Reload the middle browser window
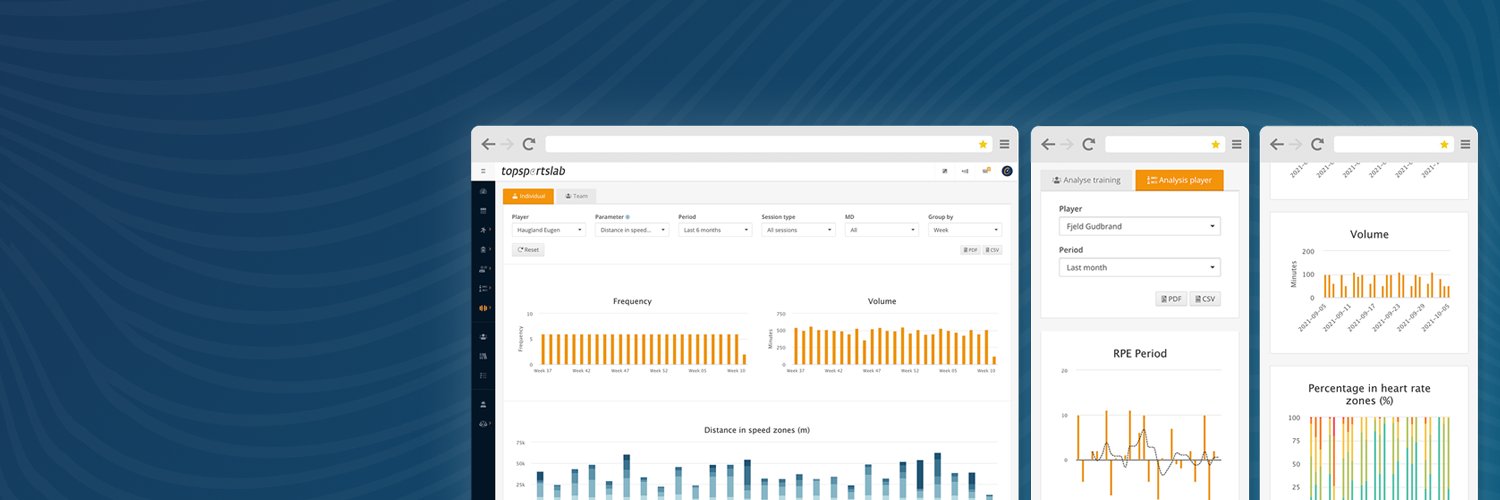 click(1089, 144)
